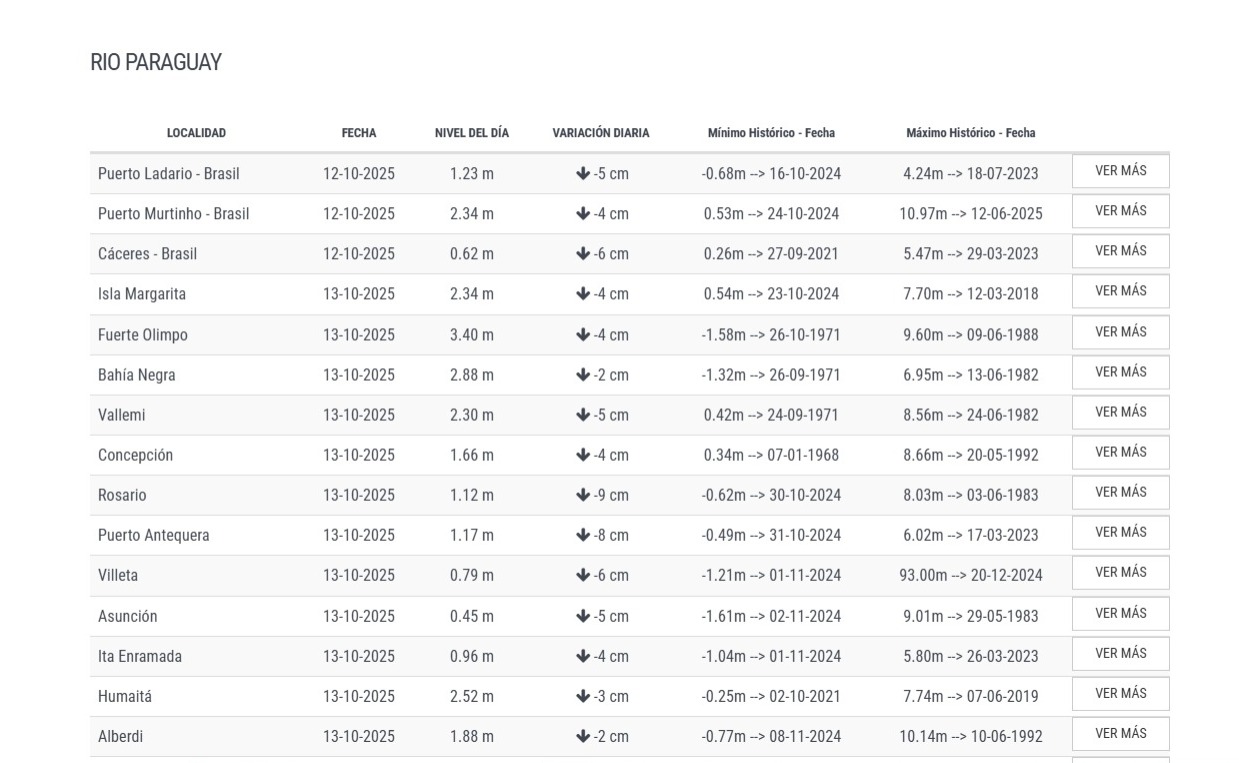
Task: Click the NIVEL DEL DÍA column header
Action: pos(471,133)
